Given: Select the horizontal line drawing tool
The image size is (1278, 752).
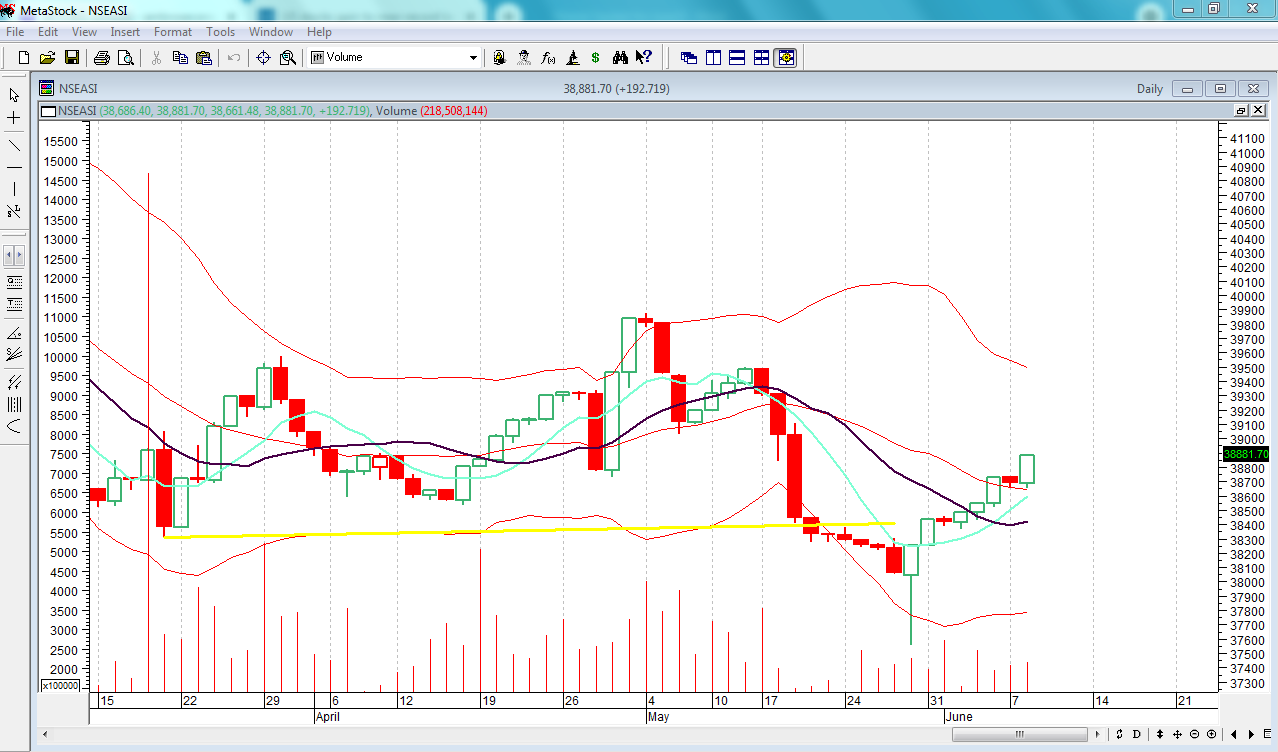Looking at the screenshot, I should point(14,166).
